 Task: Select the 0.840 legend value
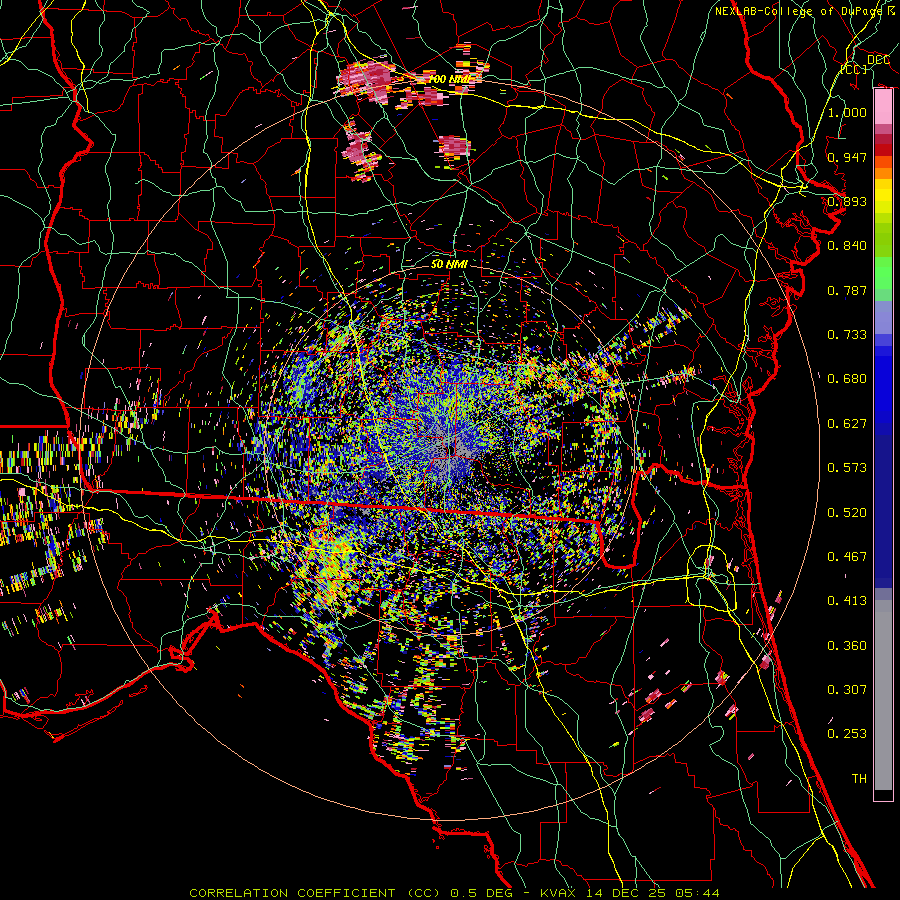(847, 246)
